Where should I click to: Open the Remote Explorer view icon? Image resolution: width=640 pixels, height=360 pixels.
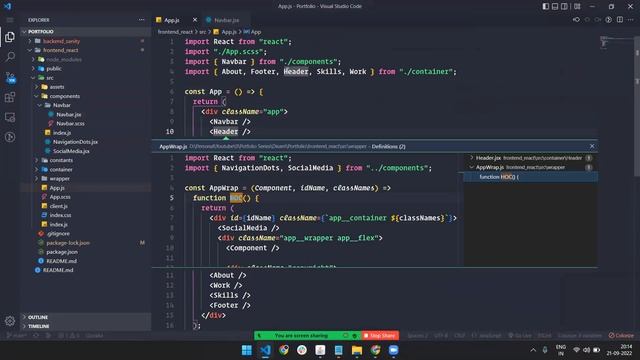pos(10,117)
